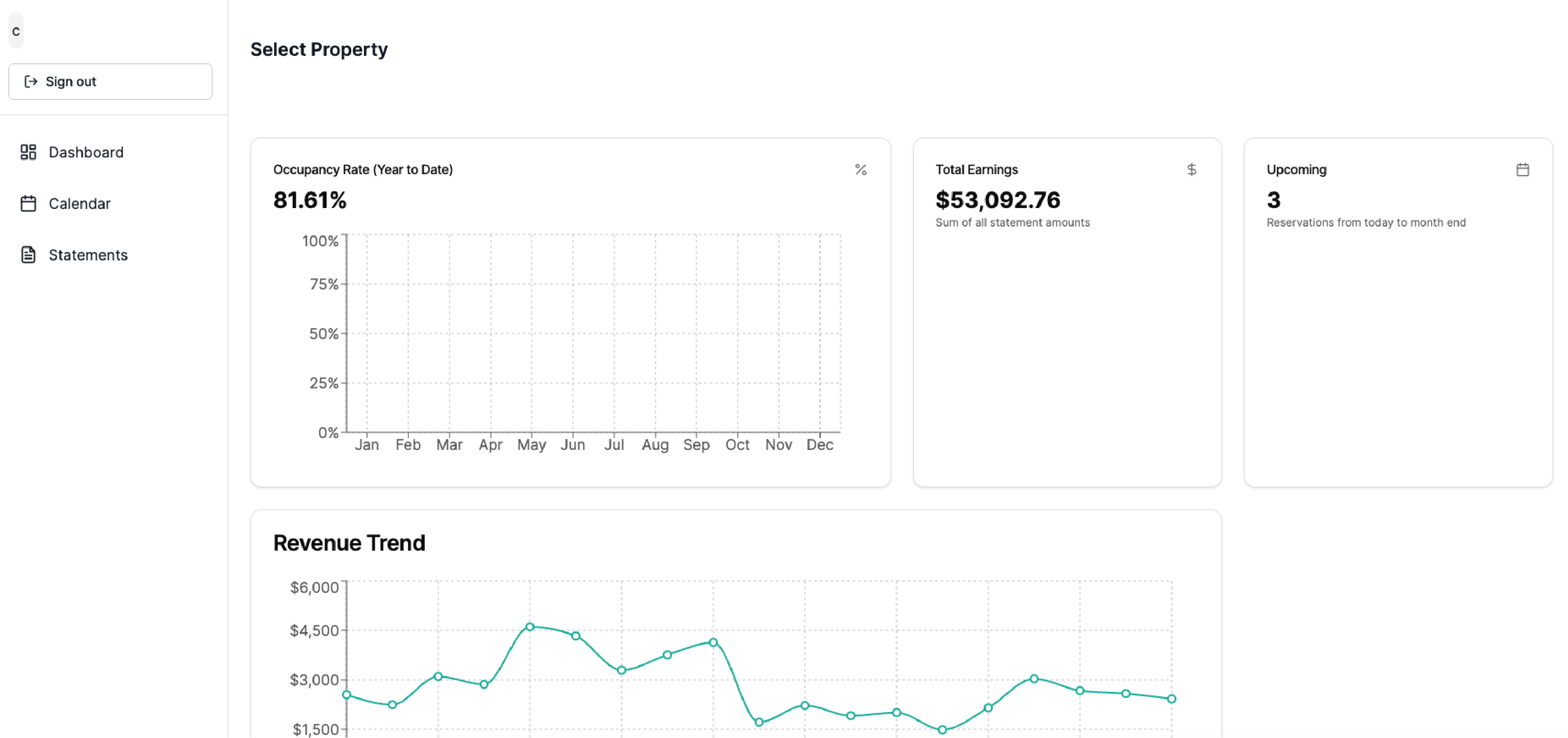Navigate to the Dashboard page

(x=86, y=152)
